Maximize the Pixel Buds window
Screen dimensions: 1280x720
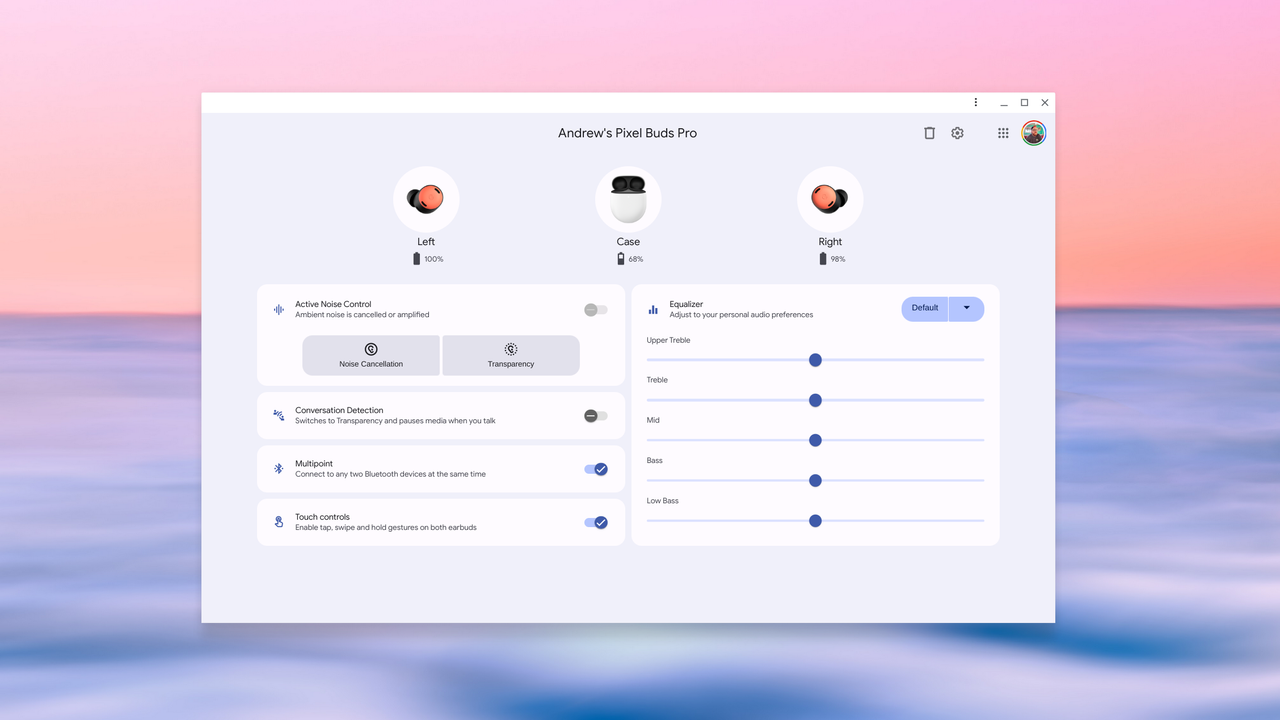tap(1024, 102)
